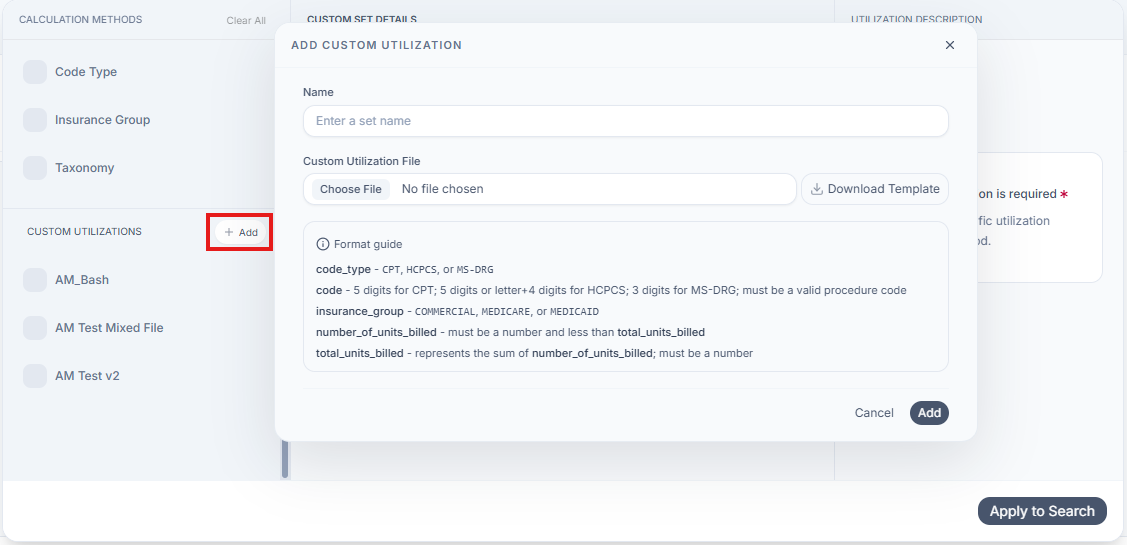Close the Add Custom Utilization dialog
Screen dimensions: 1127x545
click(x=949, y=45)
